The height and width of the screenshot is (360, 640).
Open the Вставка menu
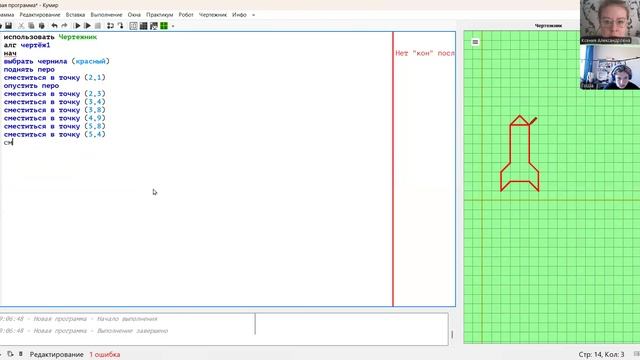[76, 15]
